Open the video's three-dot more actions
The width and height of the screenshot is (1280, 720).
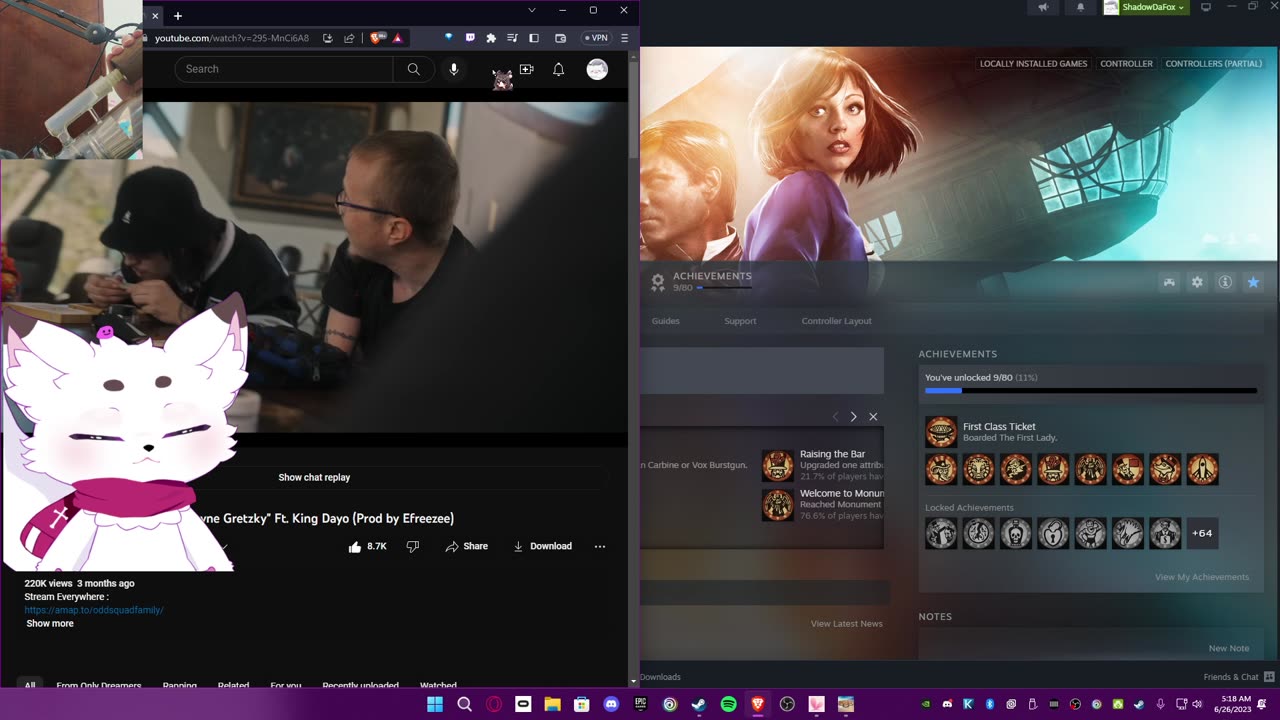tap(600, 546)
